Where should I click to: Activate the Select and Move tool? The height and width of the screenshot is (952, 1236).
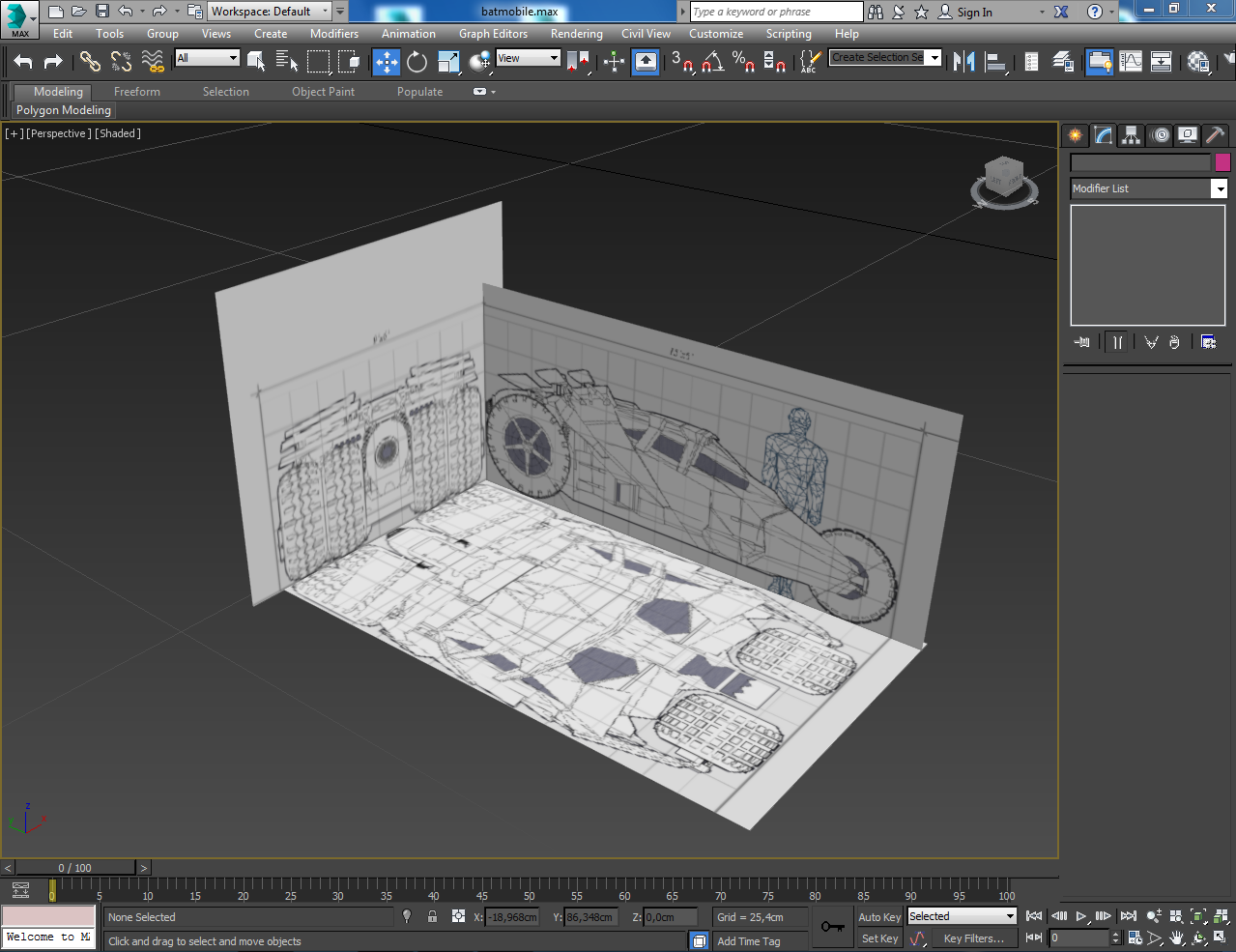click(387, 62)
